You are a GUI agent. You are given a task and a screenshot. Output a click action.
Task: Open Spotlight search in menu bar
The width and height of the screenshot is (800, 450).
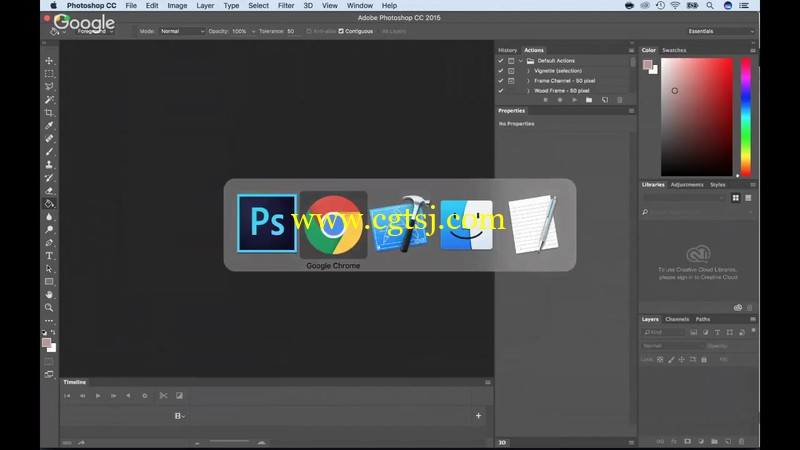[710, 6]
